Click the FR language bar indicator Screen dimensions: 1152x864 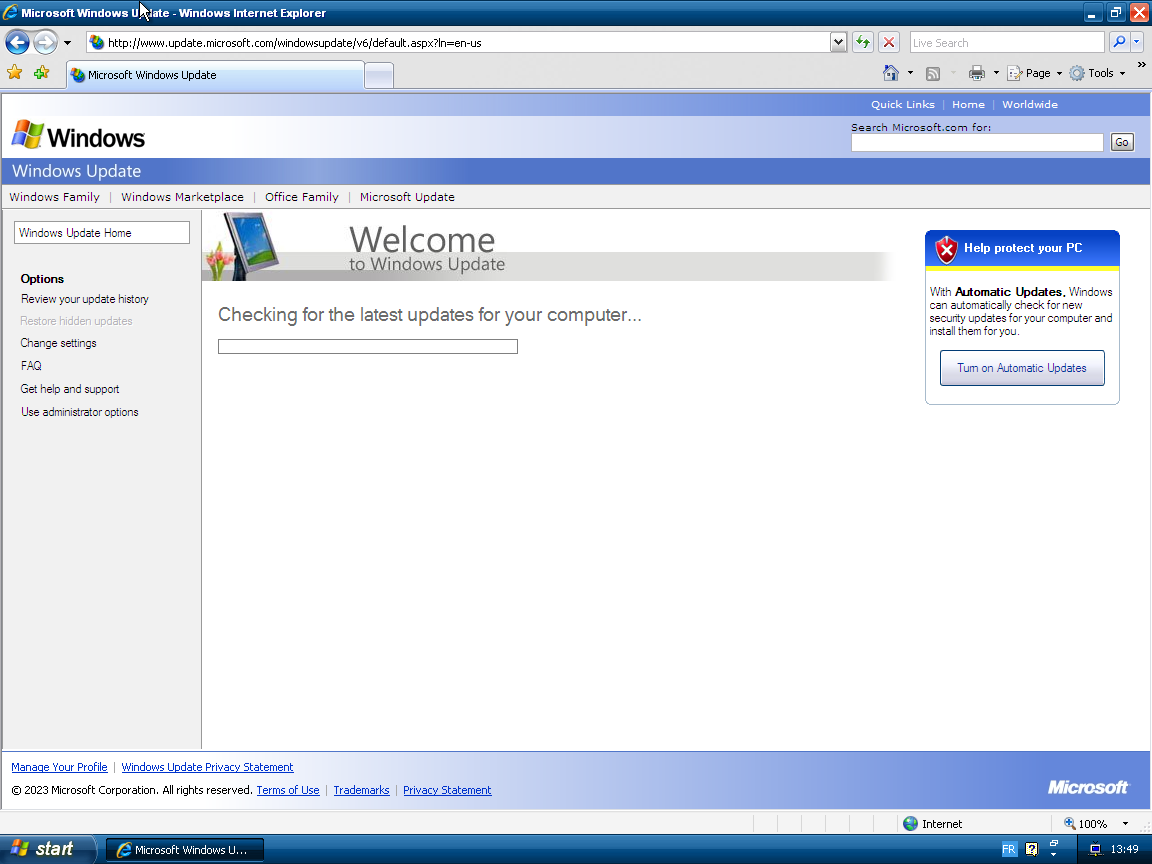click(x=1009, y=849)
